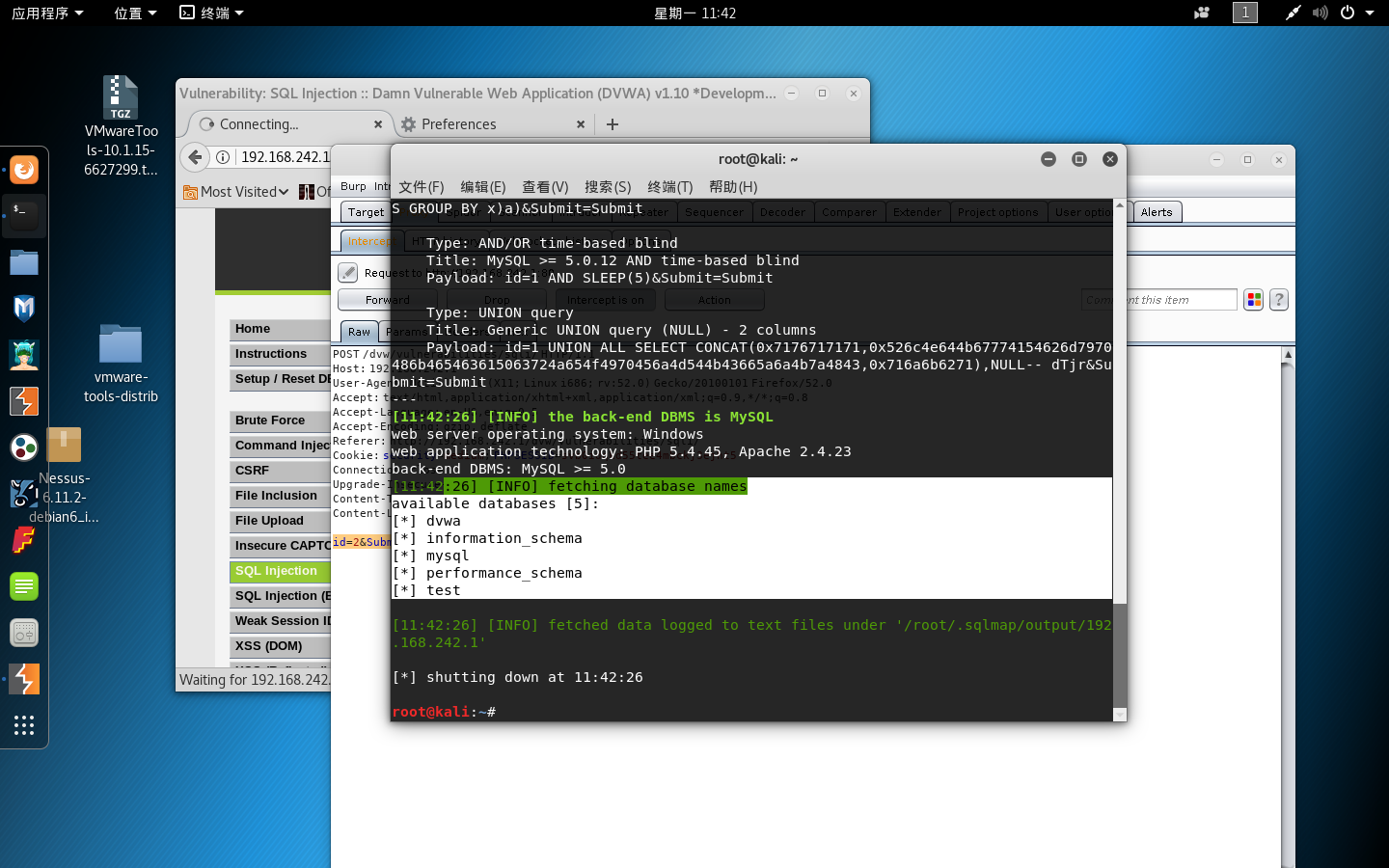This screenshot has width=1389, height=868.
Task: Launch Armitage from the dock
Action: pos(24,355)
